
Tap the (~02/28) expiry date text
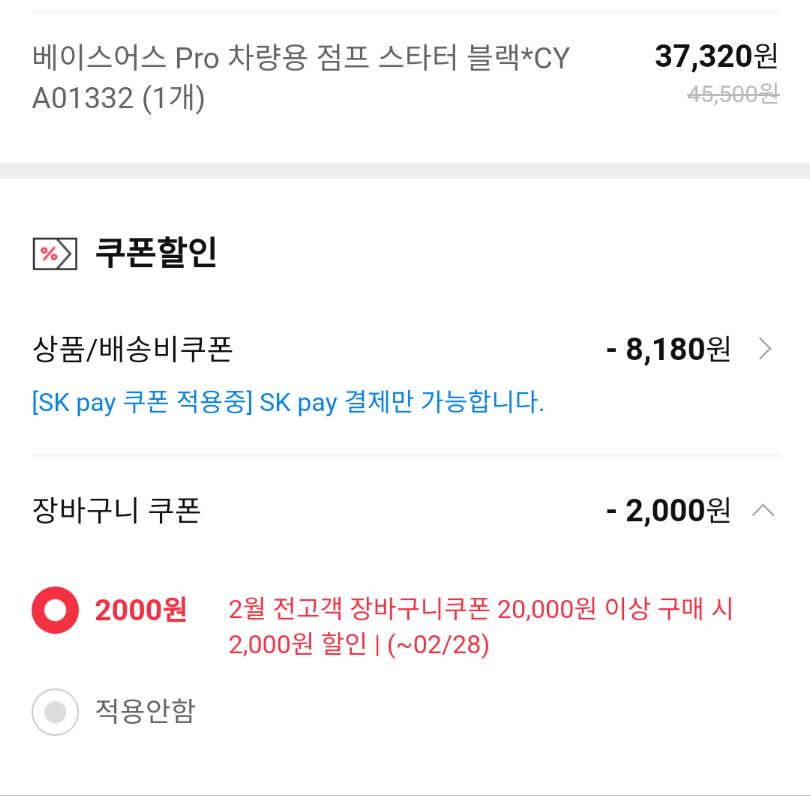coord(438,645)
